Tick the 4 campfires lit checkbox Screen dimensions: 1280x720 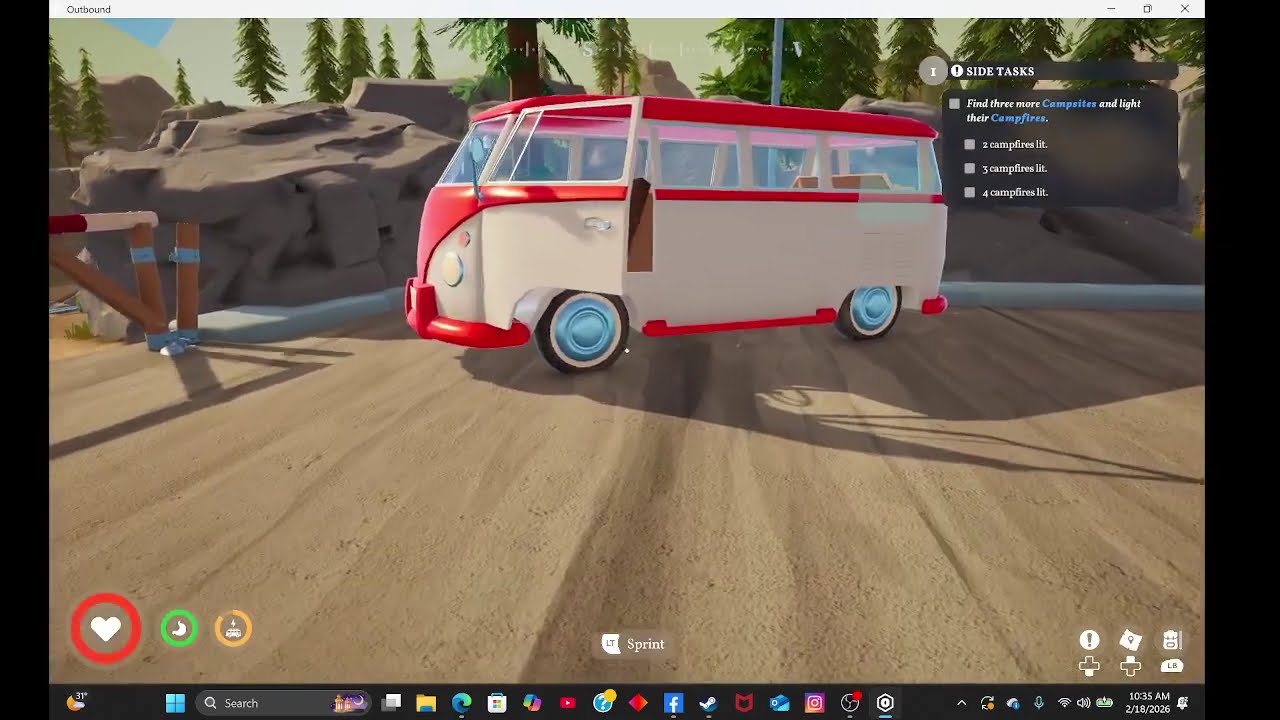(x=969, y=193)
